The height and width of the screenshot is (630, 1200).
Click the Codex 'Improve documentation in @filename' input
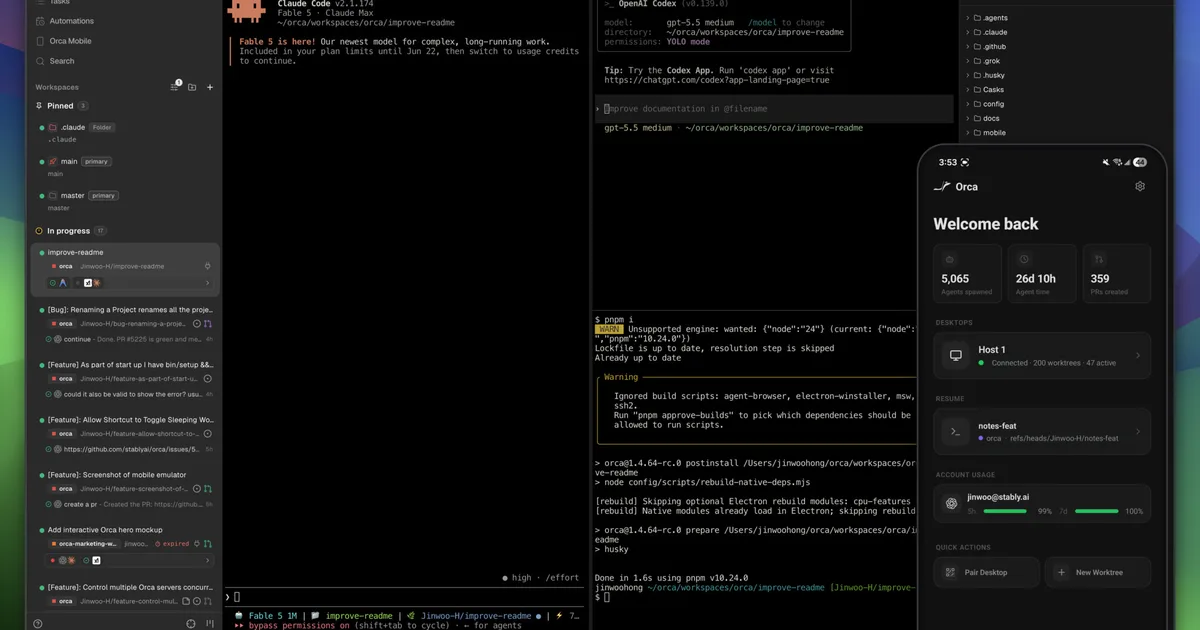[774, 109]
